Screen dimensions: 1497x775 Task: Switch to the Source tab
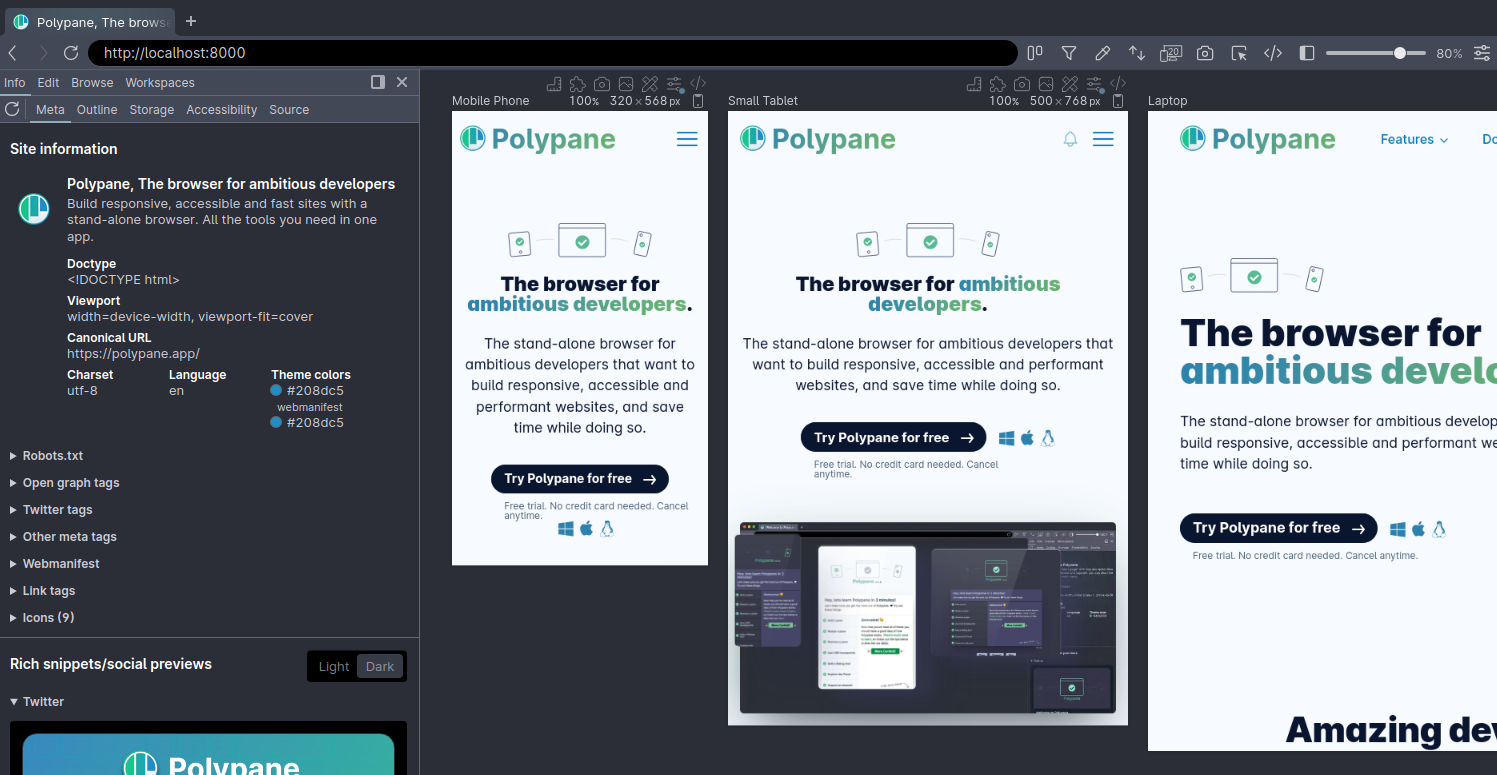click(x=289, y=109)
